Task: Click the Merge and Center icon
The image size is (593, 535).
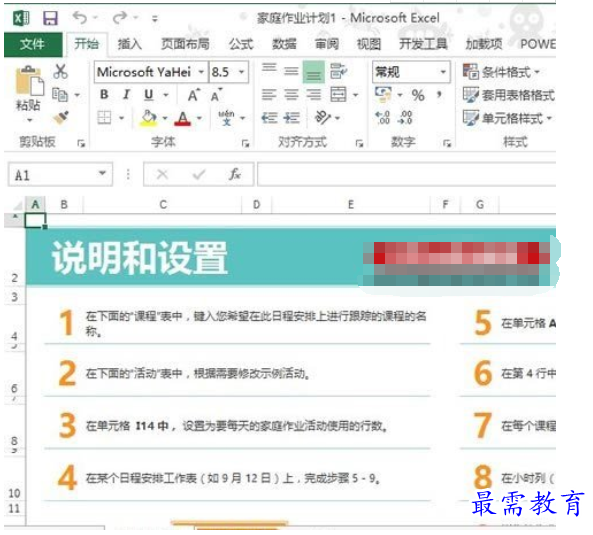Action: click(x=338, y=95)
